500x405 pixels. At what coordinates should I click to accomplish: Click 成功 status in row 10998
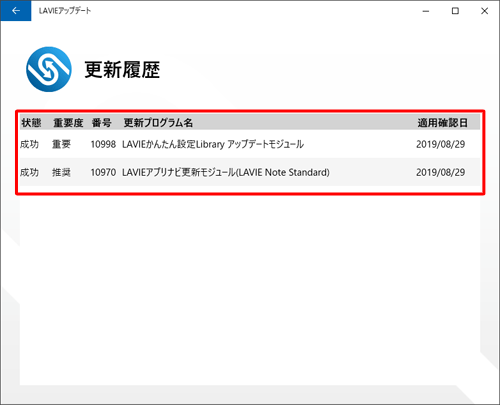pos(29,144)
